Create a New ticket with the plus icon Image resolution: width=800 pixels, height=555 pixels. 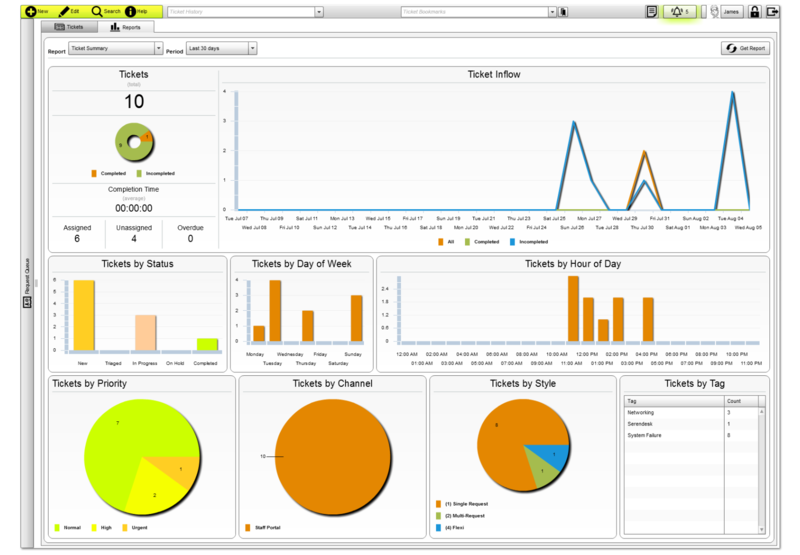(x=31, y=11)
